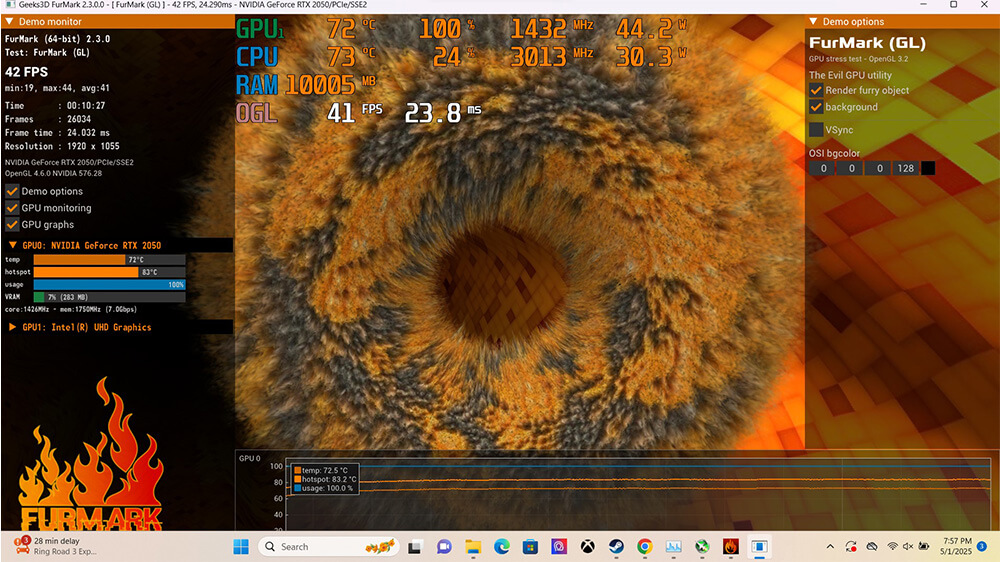
Task: Click the CPU overlay '3013 MHz' clock readout
Action: click(552, 57)
